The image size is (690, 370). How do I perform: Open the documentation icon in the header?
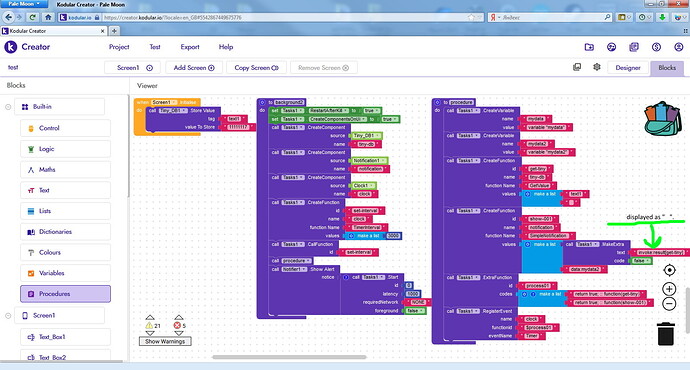pos(634,47)
